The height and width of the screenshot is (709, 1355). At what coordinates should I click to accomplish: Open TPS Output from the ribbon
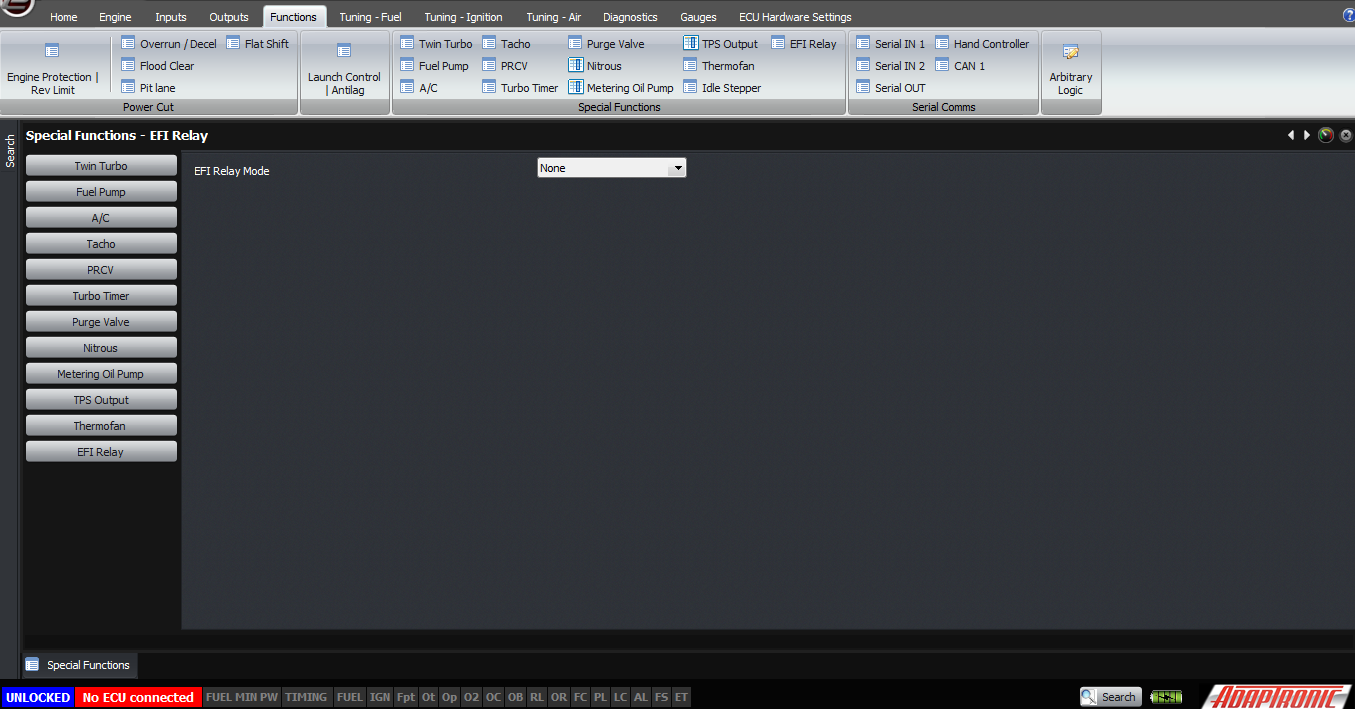click(721, 44)
